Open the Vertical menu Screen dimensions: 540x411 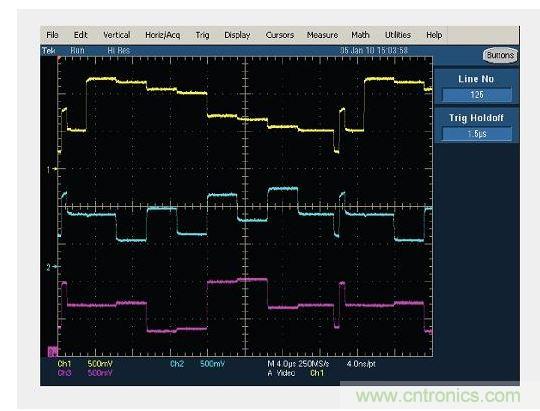coord(117,35)
